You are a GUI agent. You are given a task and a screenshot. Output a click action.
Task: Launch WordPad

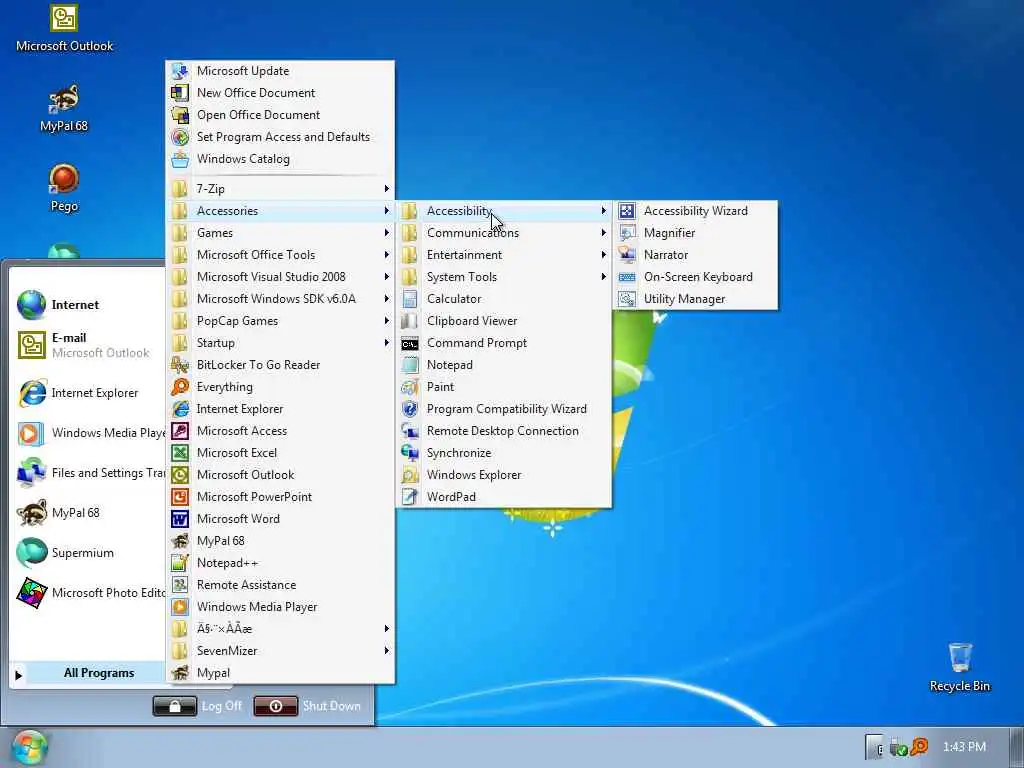[x=504, y=496]
